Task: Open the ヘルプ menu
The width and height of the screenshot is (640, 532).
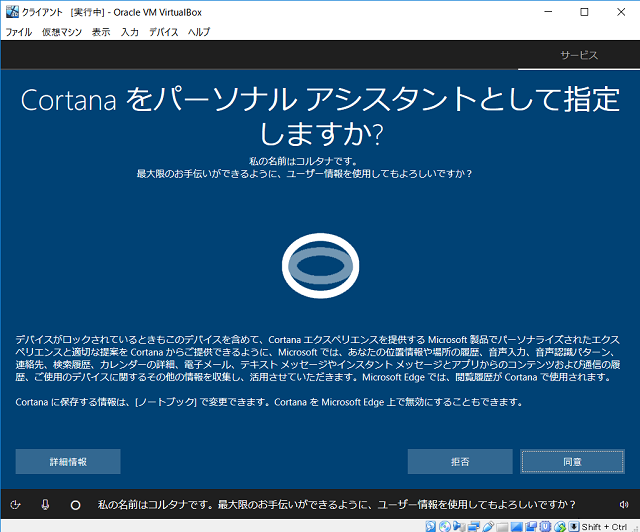Action: [x=199, y=32]
